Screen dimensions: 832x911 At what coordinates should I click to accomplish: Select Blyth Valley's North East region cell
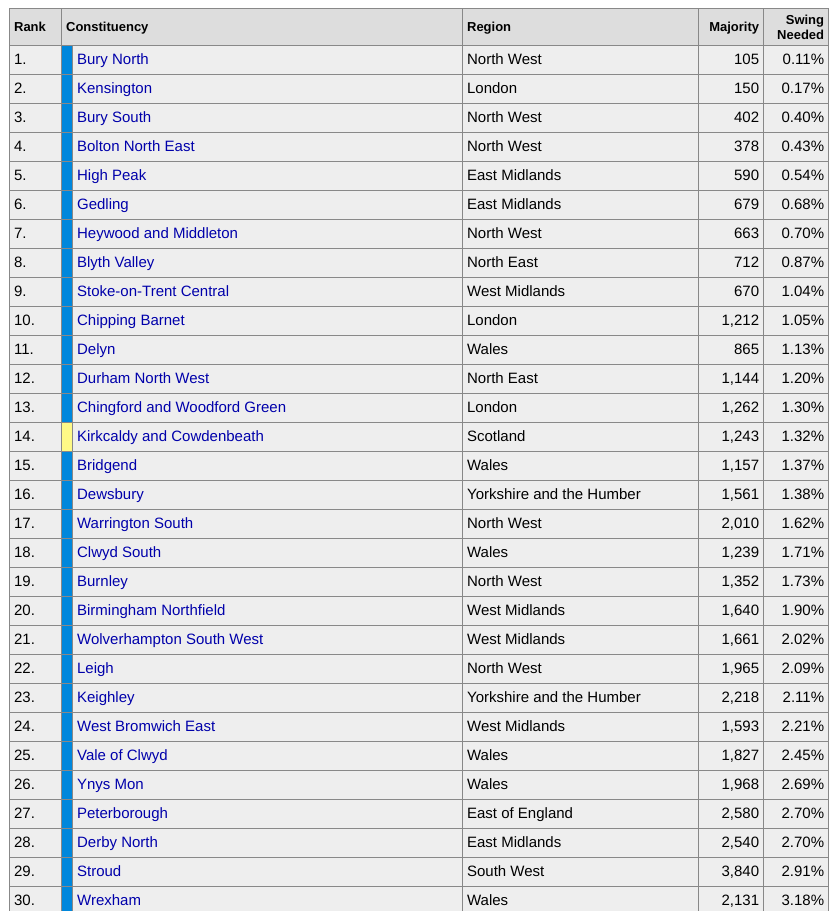pos(580,263)
